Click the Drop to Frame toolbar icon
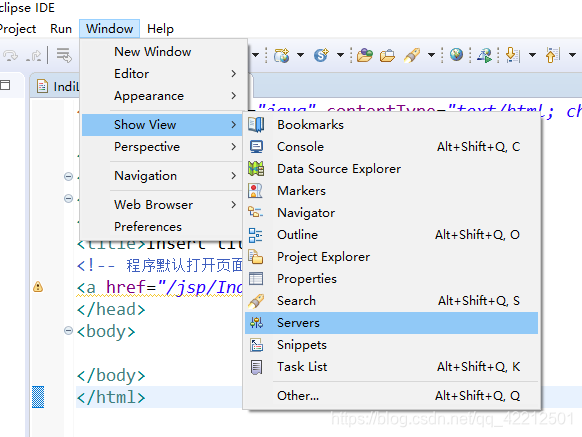 click(64, 55)
